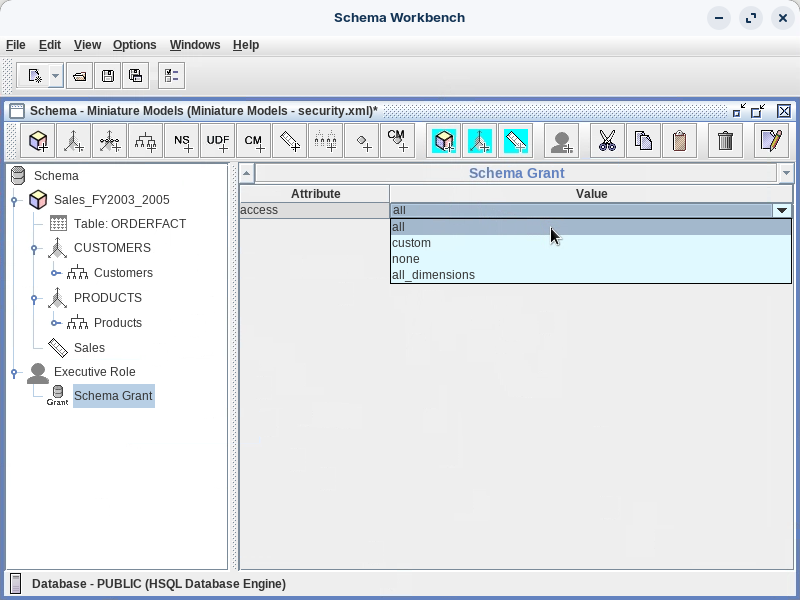Pick 'all_dimensions' access option

click(x=433, y=275)
